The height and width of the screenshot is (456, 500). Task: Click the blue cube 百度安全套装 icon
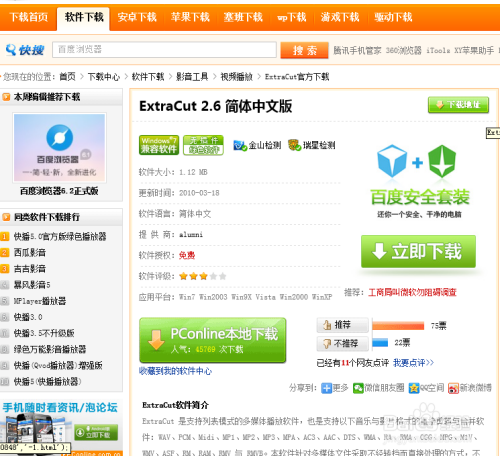pos(392,161)
